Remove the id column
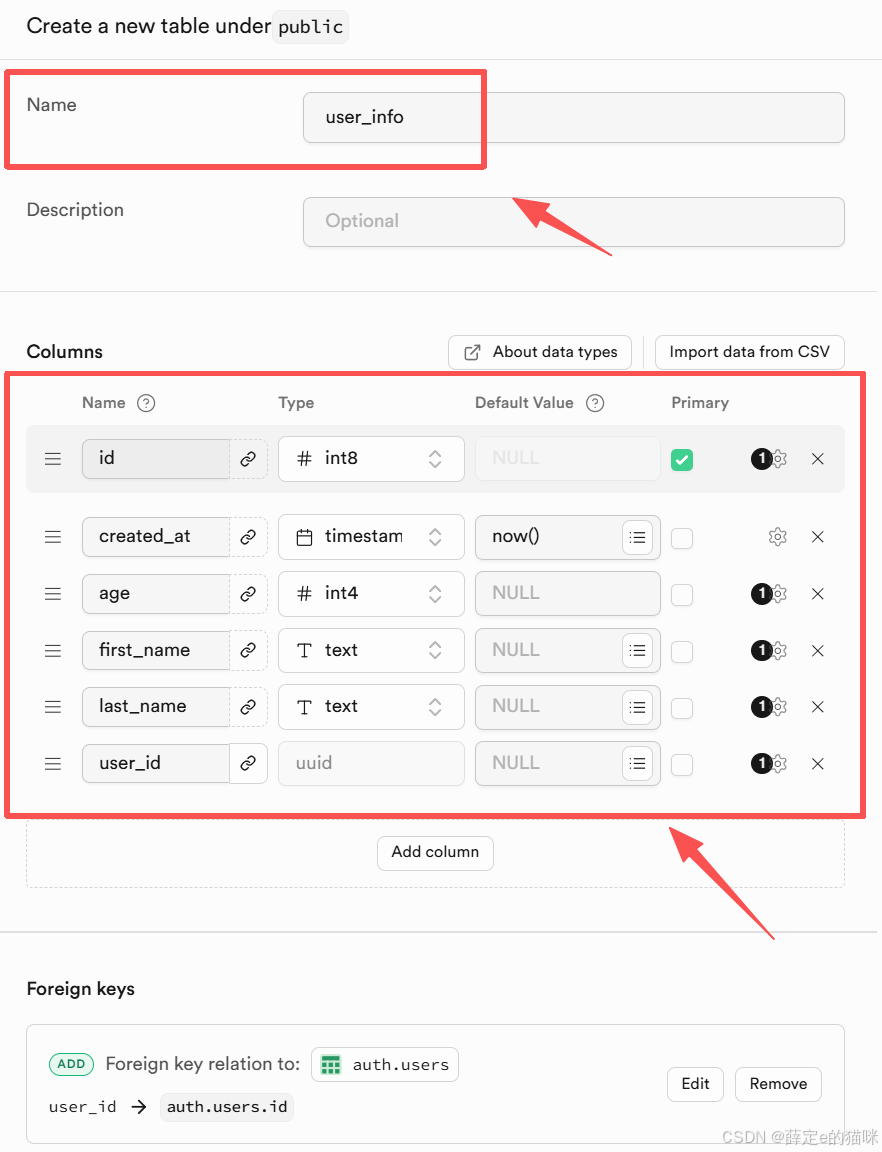The image size is (882, 1152). [817, 459]
